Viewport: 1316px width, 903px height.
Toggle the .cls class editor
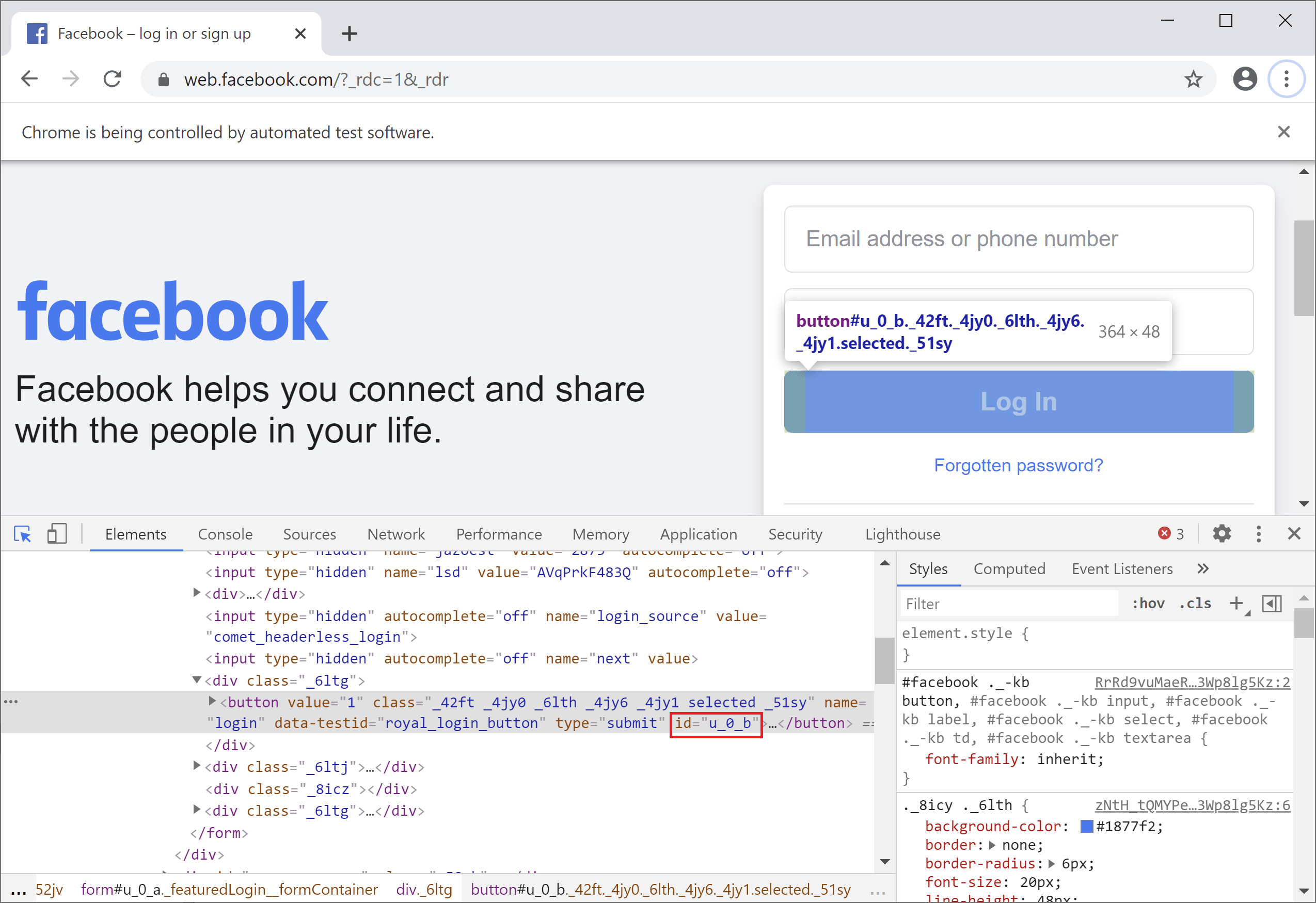(1195, 604)
